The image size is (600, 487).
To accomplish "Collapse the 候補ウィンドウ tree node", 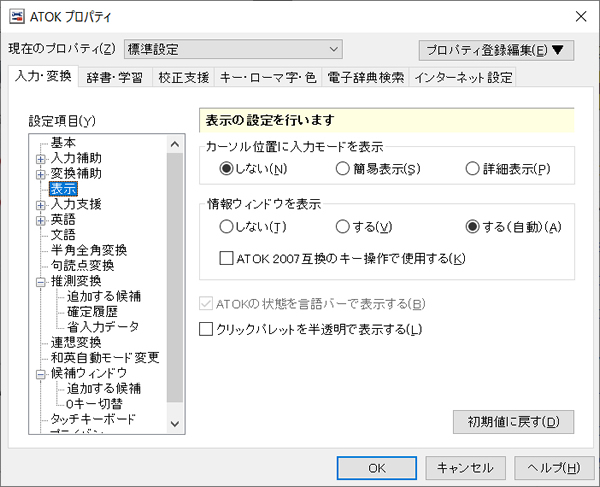I will [x=40, y=374].
